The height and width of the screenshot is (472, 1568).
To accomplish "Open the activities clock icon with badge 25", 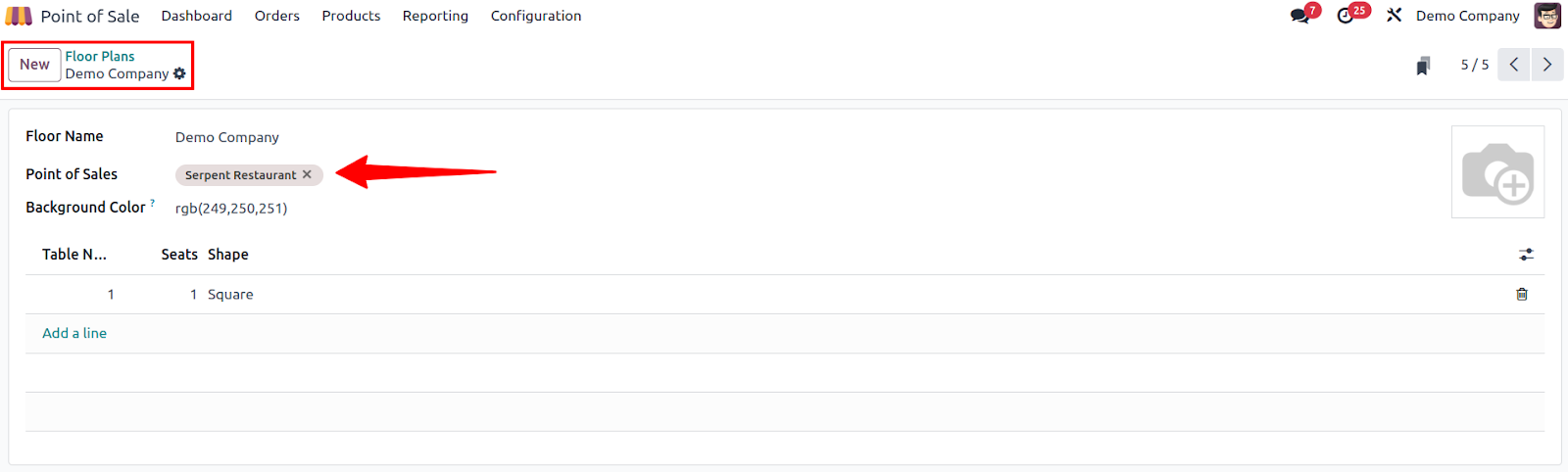I will pos(1346,16).
